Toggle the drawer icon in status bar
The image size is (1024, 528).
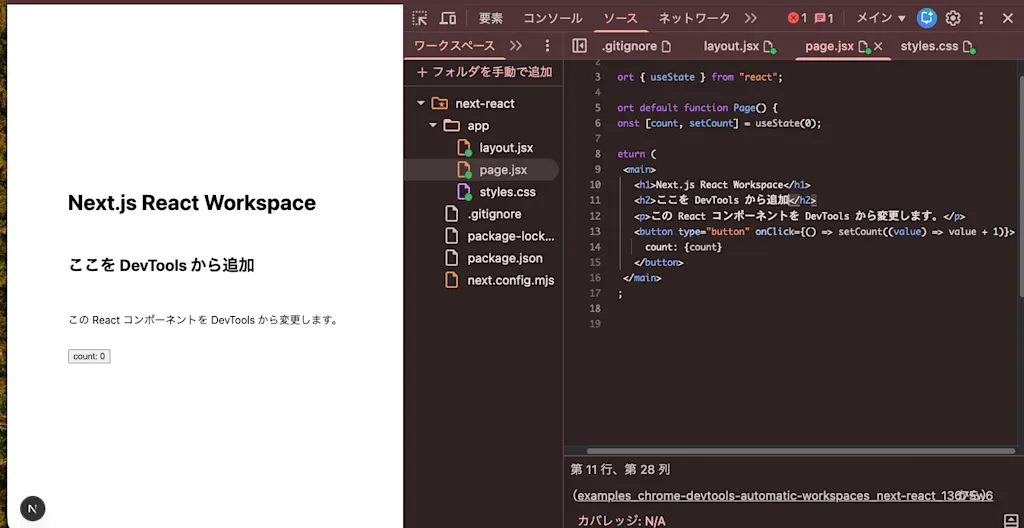tap(1009, 520)
